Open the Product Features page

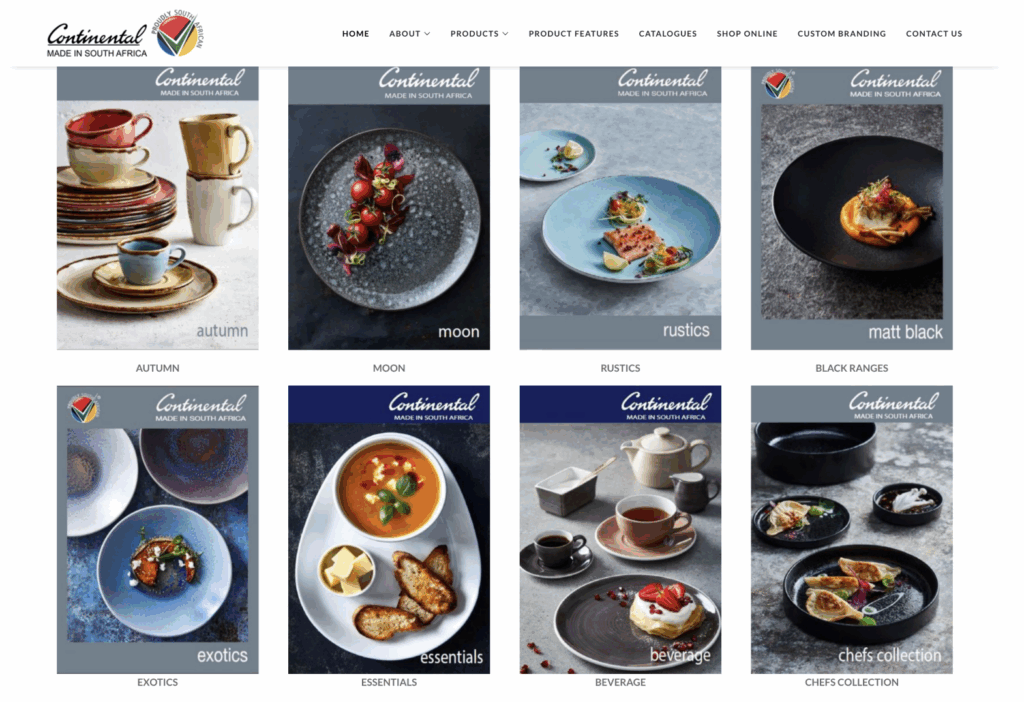tap(573, 34)
